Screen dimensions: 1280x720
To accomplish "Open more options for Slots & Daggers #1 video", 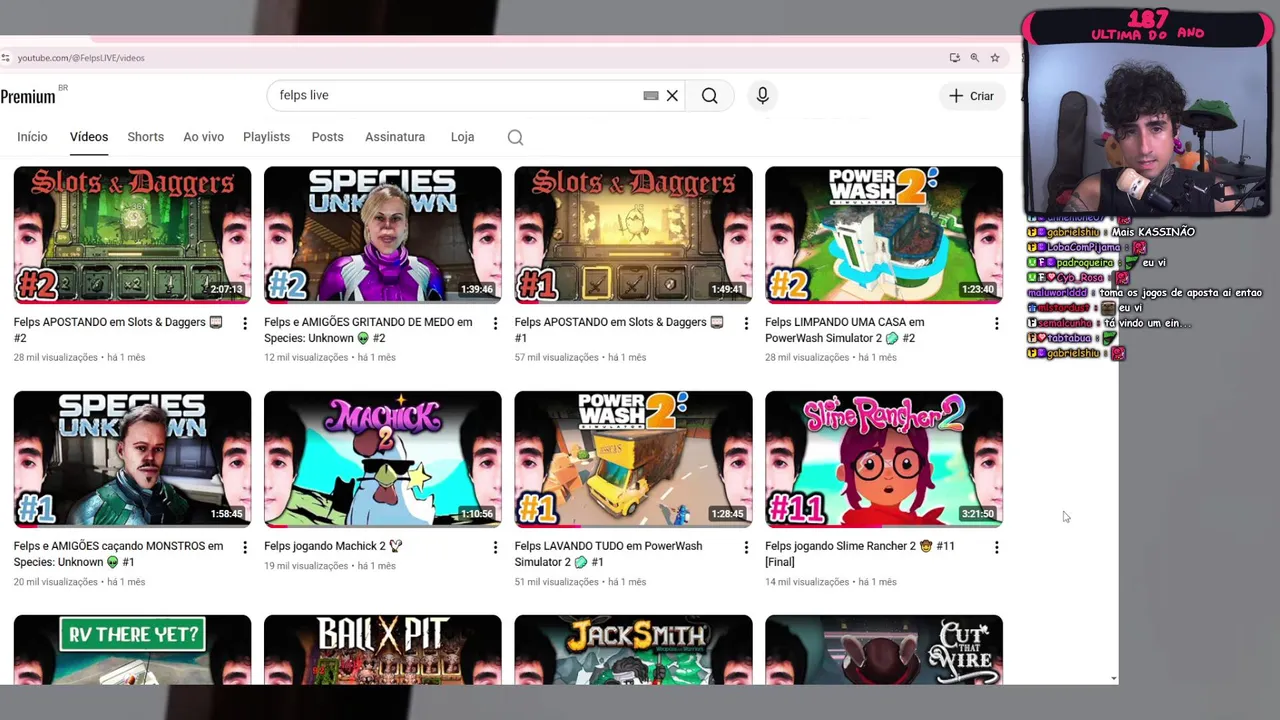I will point(745,323).
